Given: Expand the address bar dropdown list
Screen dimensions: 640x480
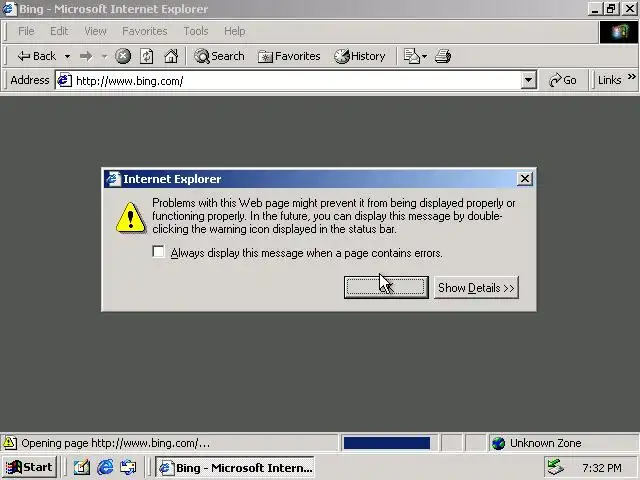Looking at the screenshot, I should pyautogui.click(x=528, y=80).
